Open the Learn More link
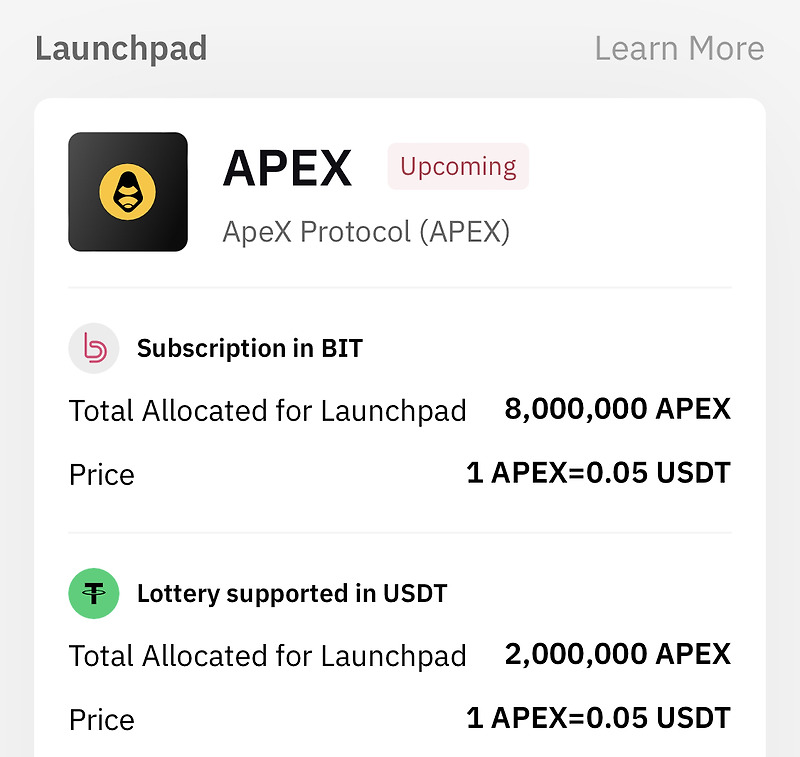The height and width of the screenshot is (757, 800). point(679,47)
